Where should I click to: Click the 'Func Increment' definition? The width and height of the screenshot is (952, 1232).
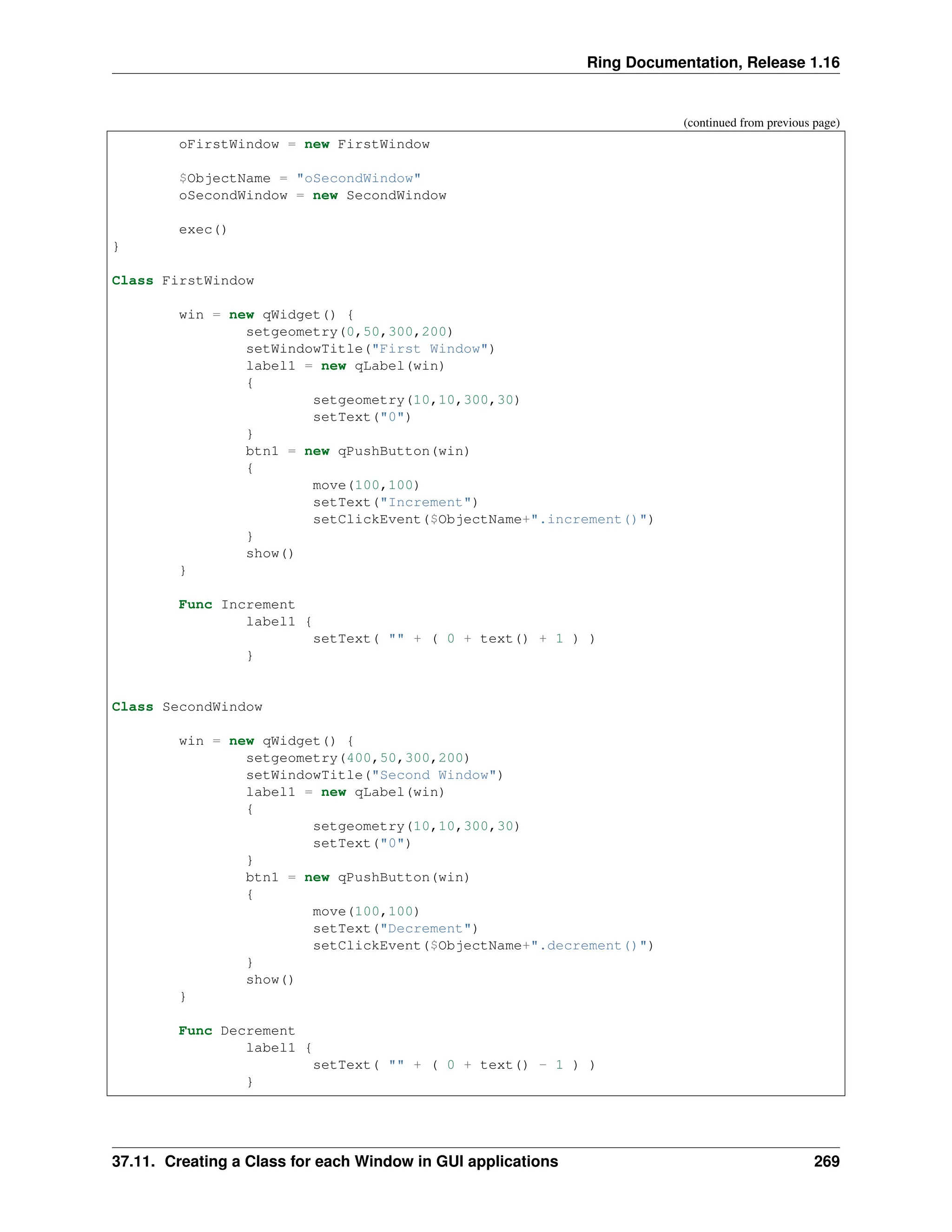point(236,605)
